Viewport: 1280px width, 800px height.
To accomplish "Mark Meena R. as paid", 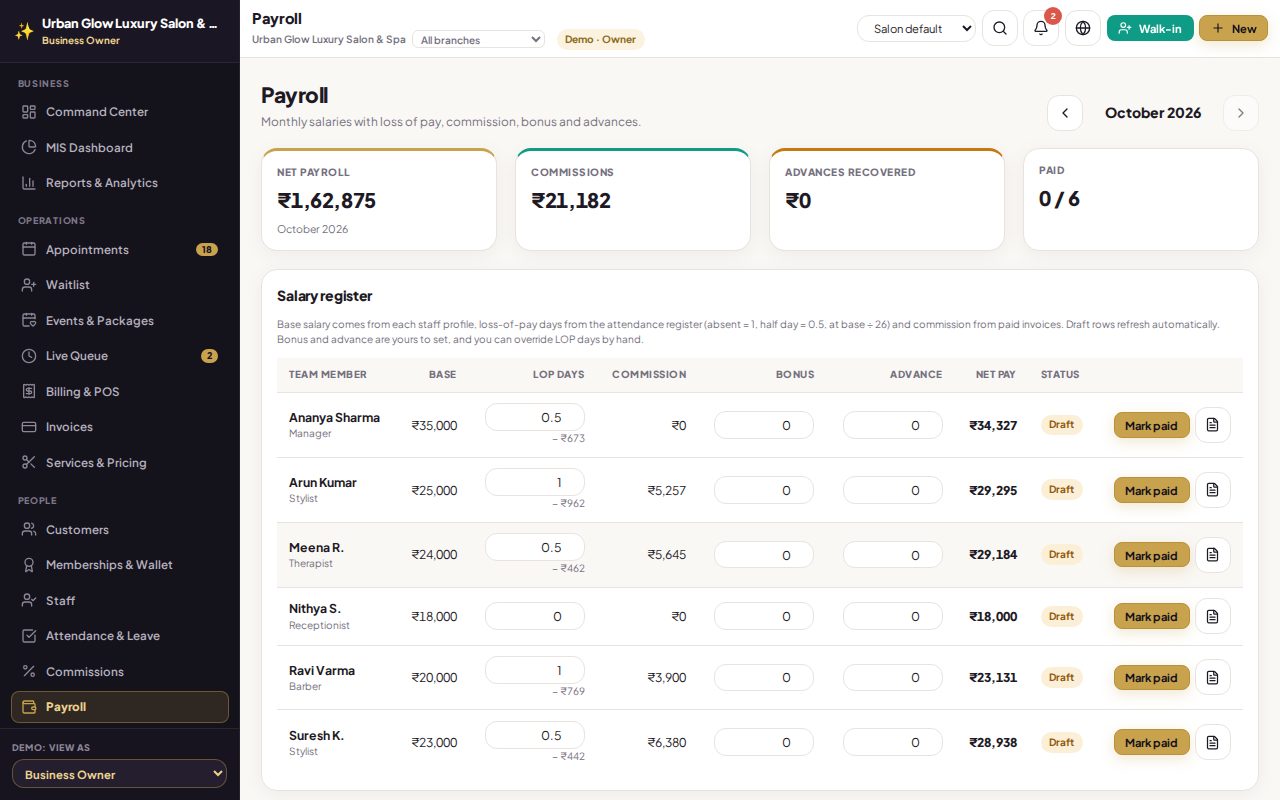I will tap(1152, 555).
